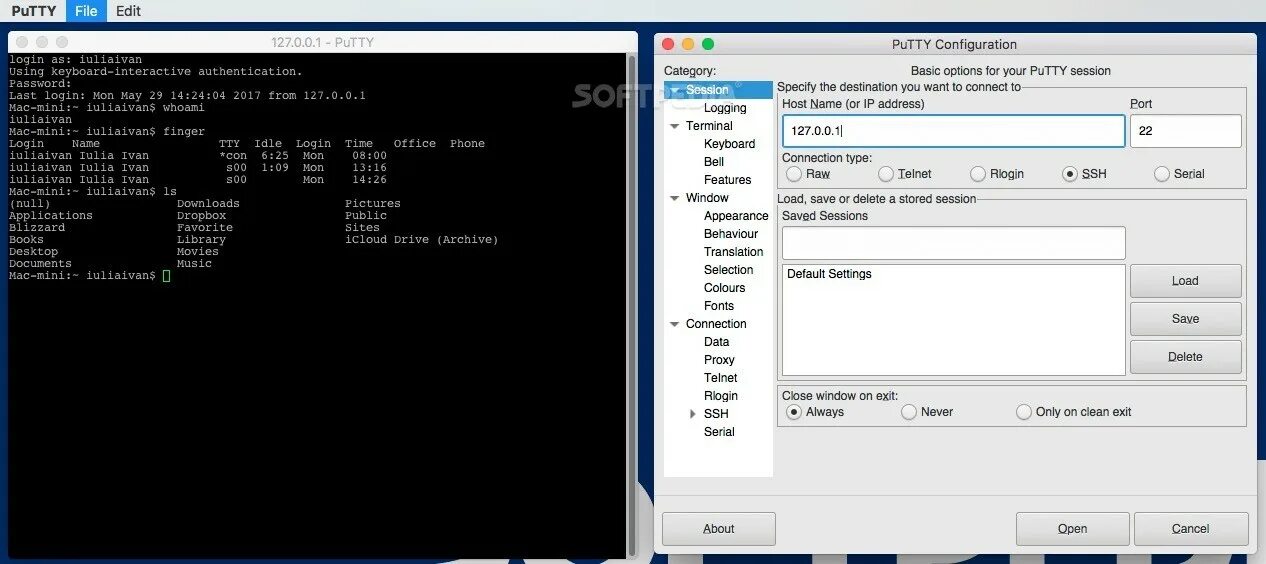
Task: Open Fonts settings category
Action: coord(719,306)
